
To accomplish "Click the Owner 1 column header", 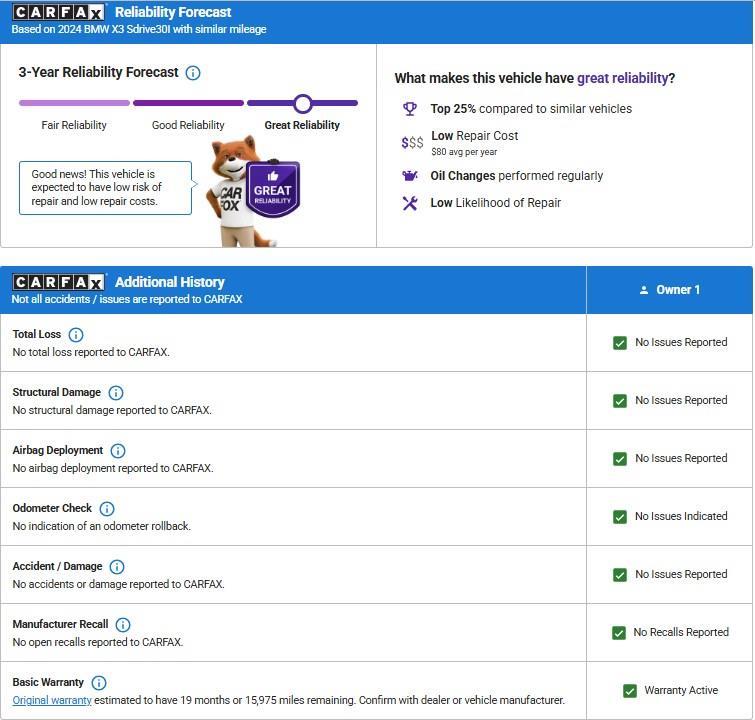I will pos(669,290).
